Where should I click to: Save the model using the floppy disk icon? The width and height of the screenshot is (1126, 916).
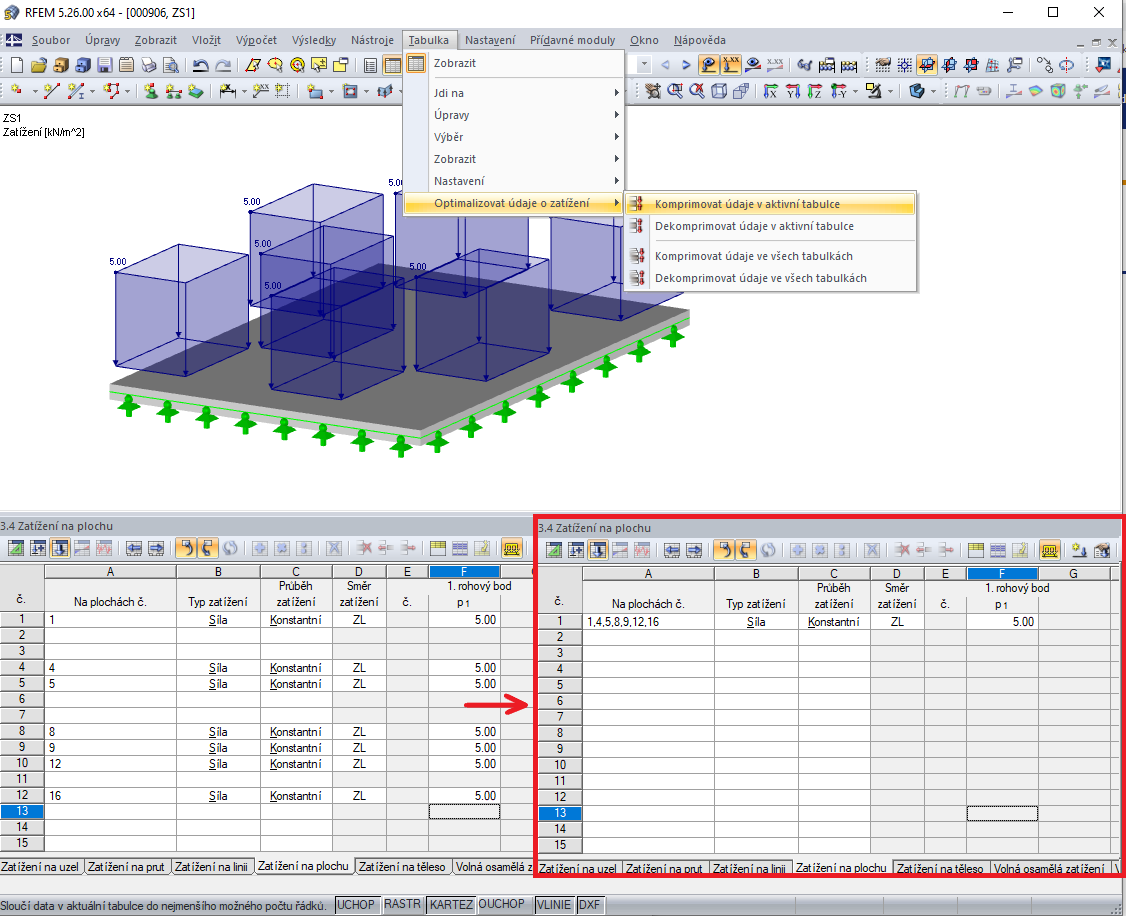(x=105, y=65)
